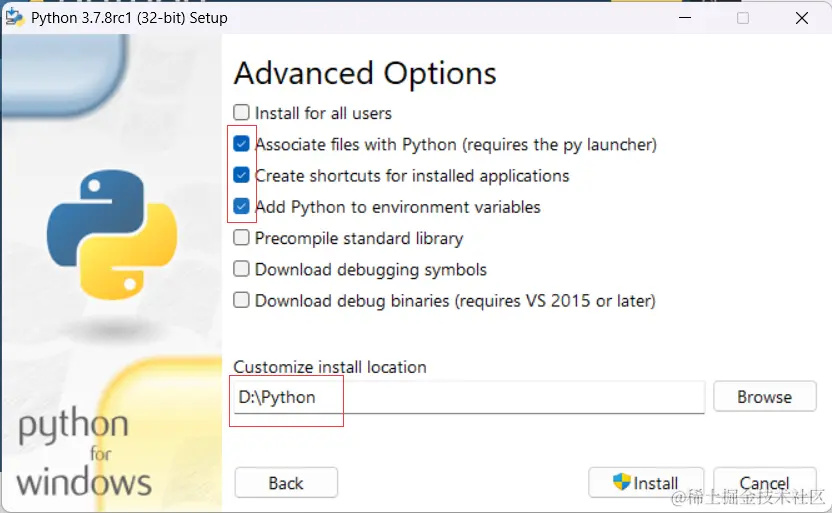The image size is (832, 513).
Task: Click the install location path field
Action: tap(469, 397)
